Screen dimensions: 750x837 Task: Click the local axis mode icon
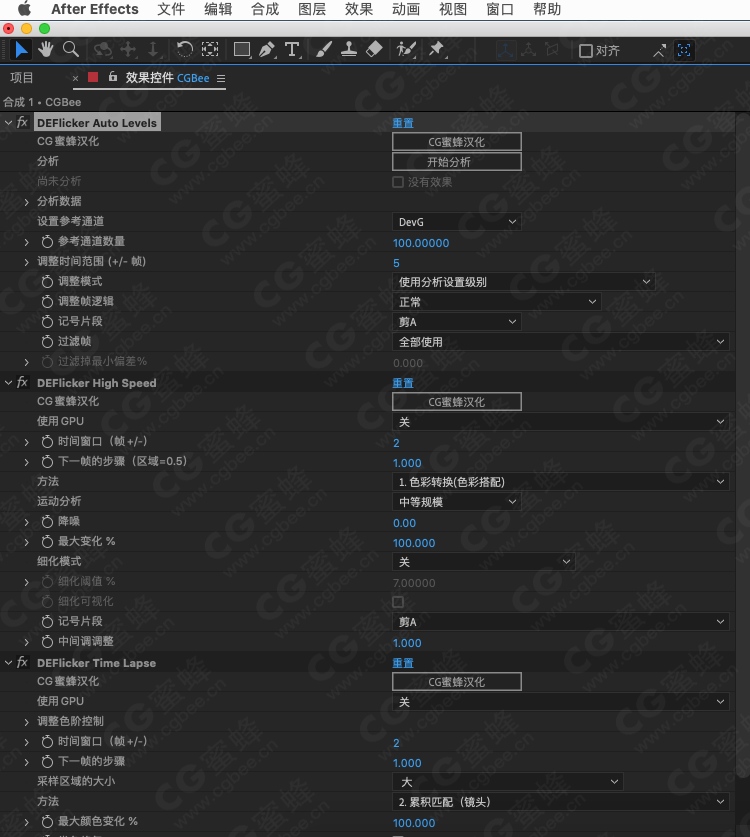pyautogui.click(x=504, y=51)
